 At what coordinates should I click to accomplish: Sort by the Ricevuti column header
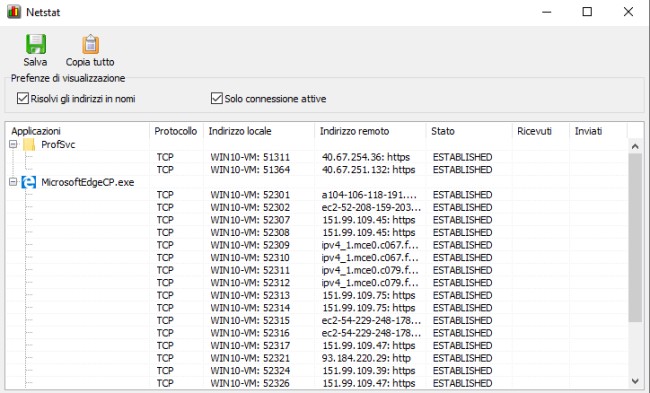point(541,131)
